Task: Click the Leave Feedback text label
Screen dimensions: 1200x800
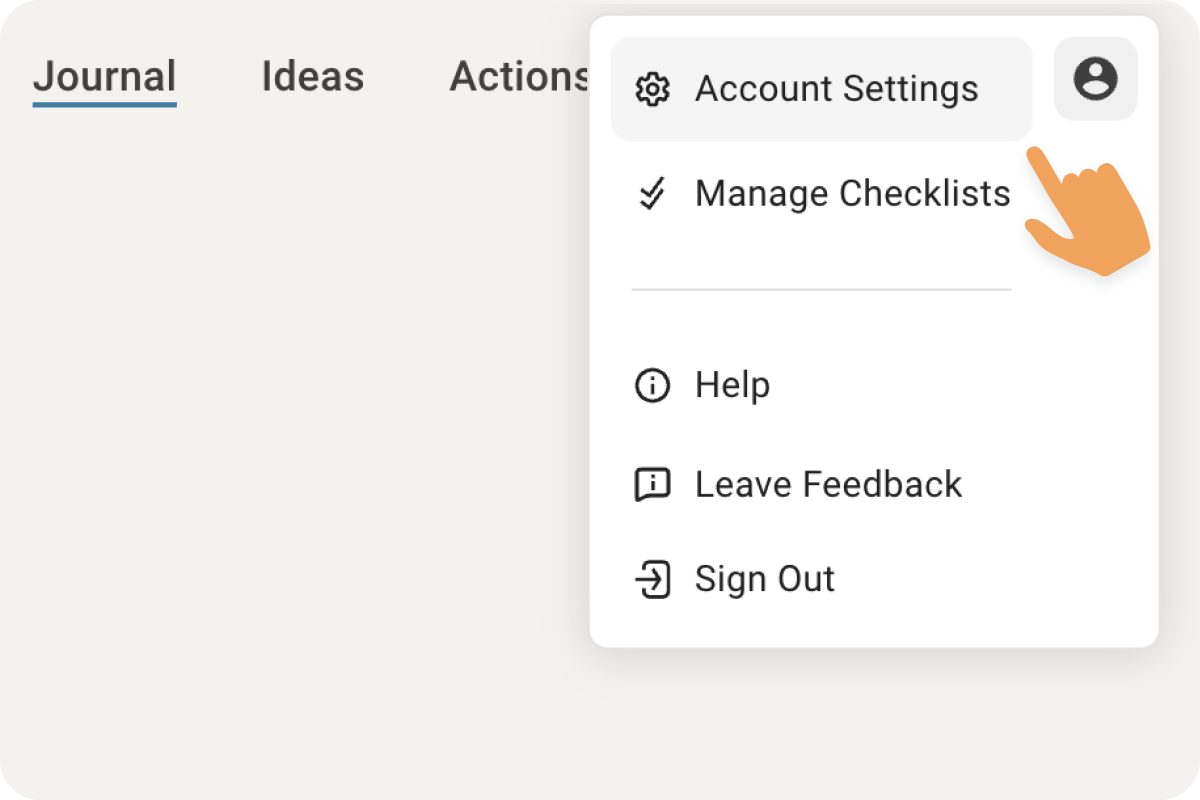Action: (829, 485)
